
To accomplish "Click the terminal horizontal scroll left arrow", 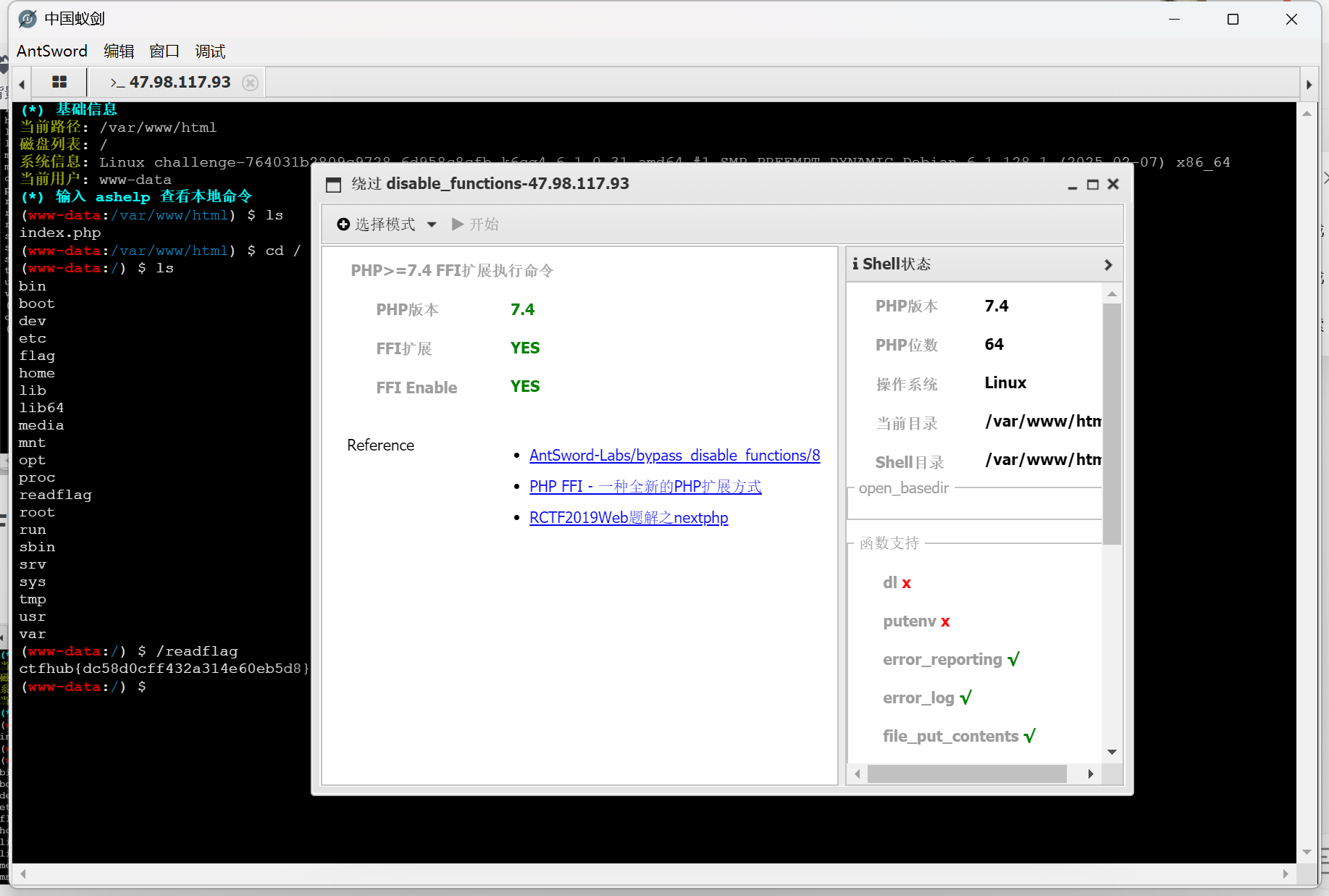I will pos(23,874).
